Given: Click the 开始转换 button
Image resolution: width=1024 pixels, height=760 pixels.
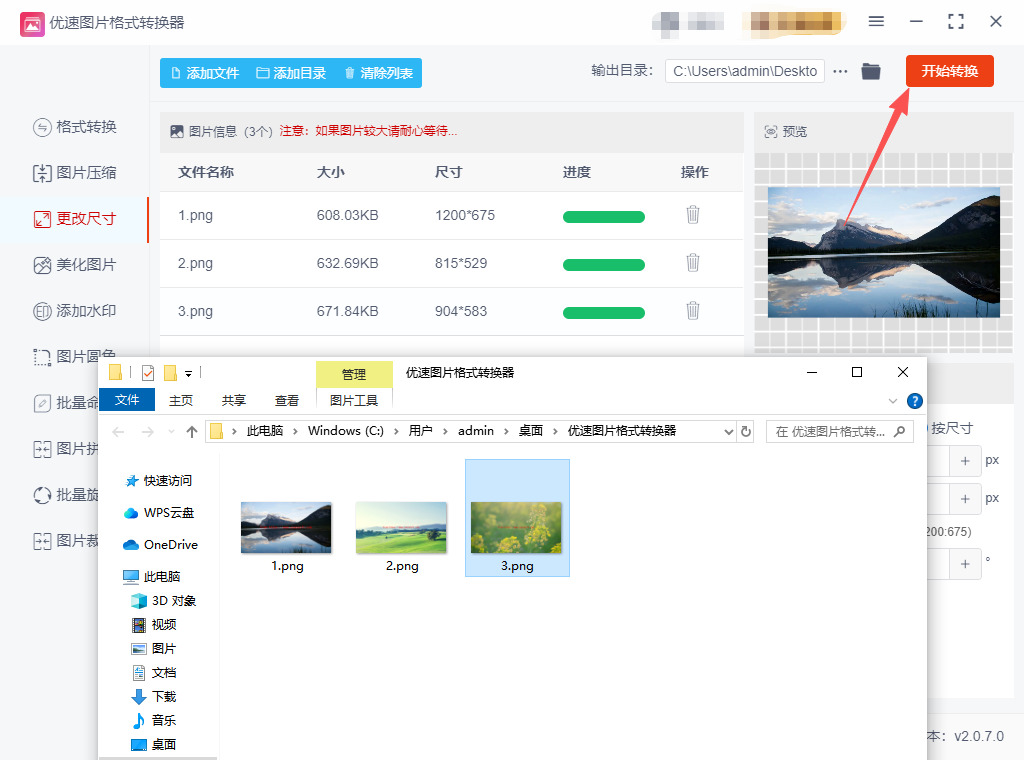Looking at the screenshot, I should click(x=949, y=71).
